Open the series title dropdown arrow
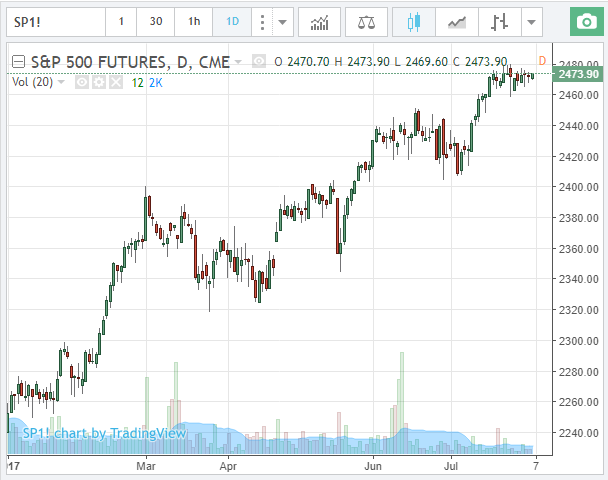 click(x=238, y=62)
